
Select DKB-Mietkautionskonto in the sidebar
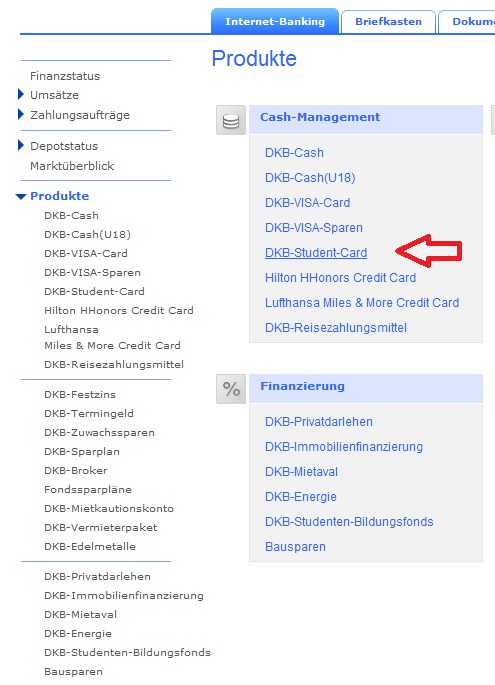tap(109, 509)
